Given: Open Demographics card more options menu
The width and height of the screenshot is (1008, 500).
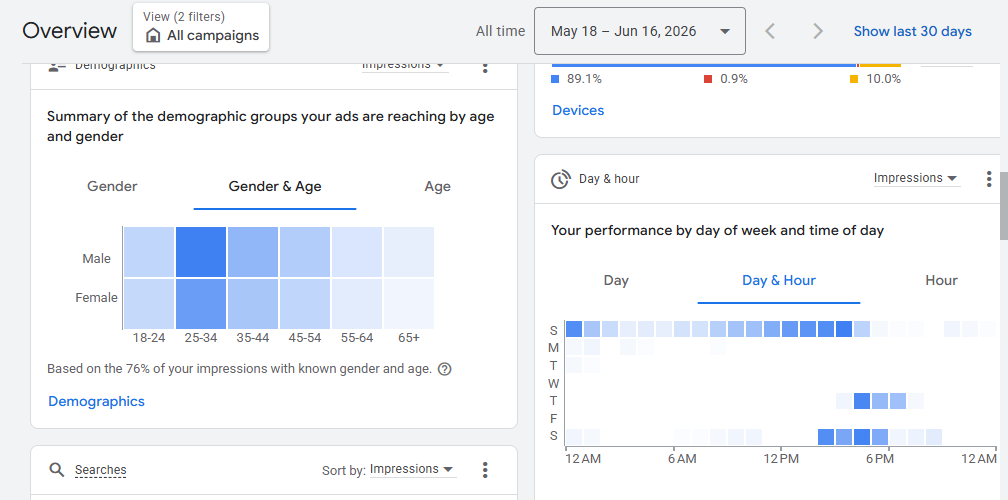Looking at the screenshot, I should click(x=485, y=66).
